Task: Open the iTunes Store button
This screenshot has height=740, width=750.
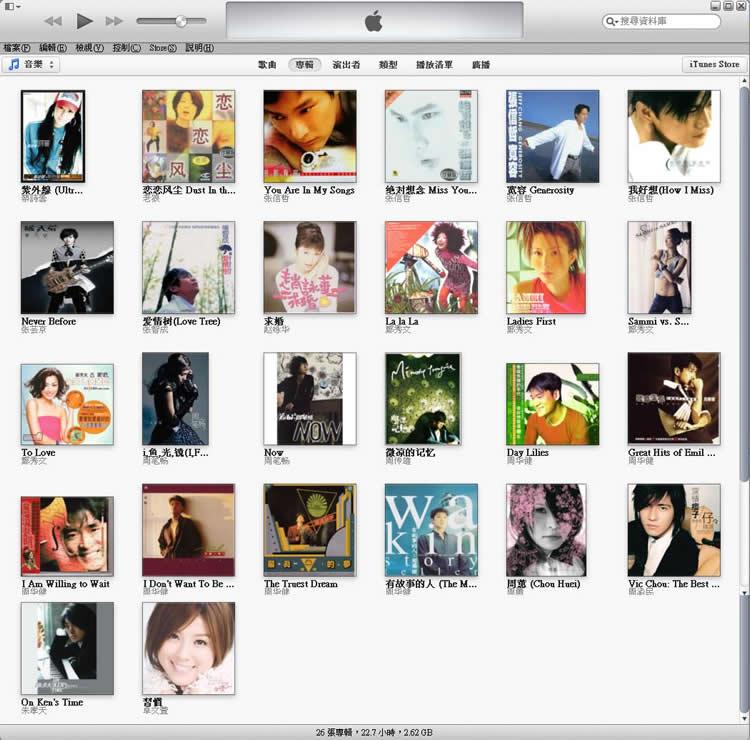Action: coord(714,64)
